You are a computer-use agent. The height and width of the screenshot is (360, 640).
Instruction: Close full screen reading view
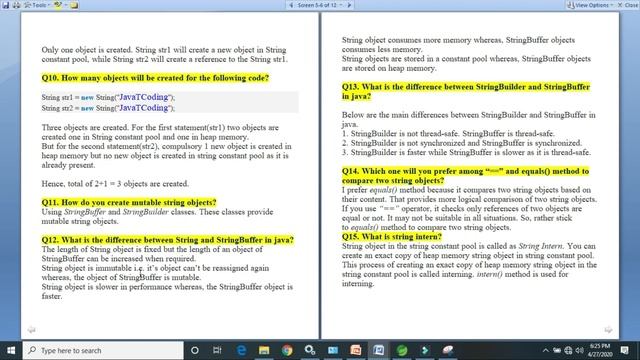(628, 5)
